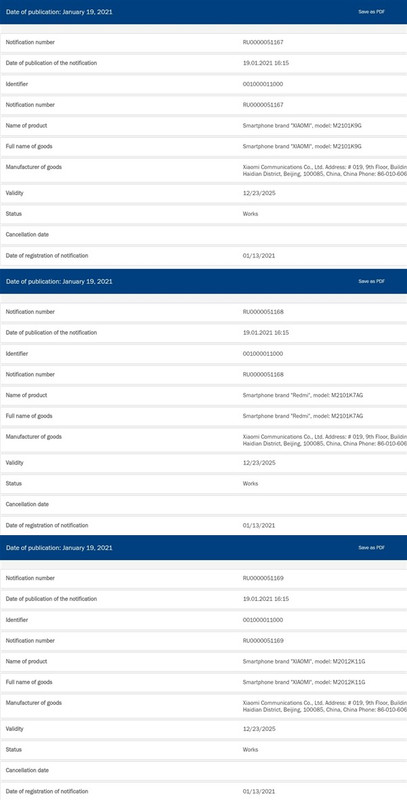
Task: Click validity date 12/23/2025 for the M2012K11G record
Action: tap(259, 729)
